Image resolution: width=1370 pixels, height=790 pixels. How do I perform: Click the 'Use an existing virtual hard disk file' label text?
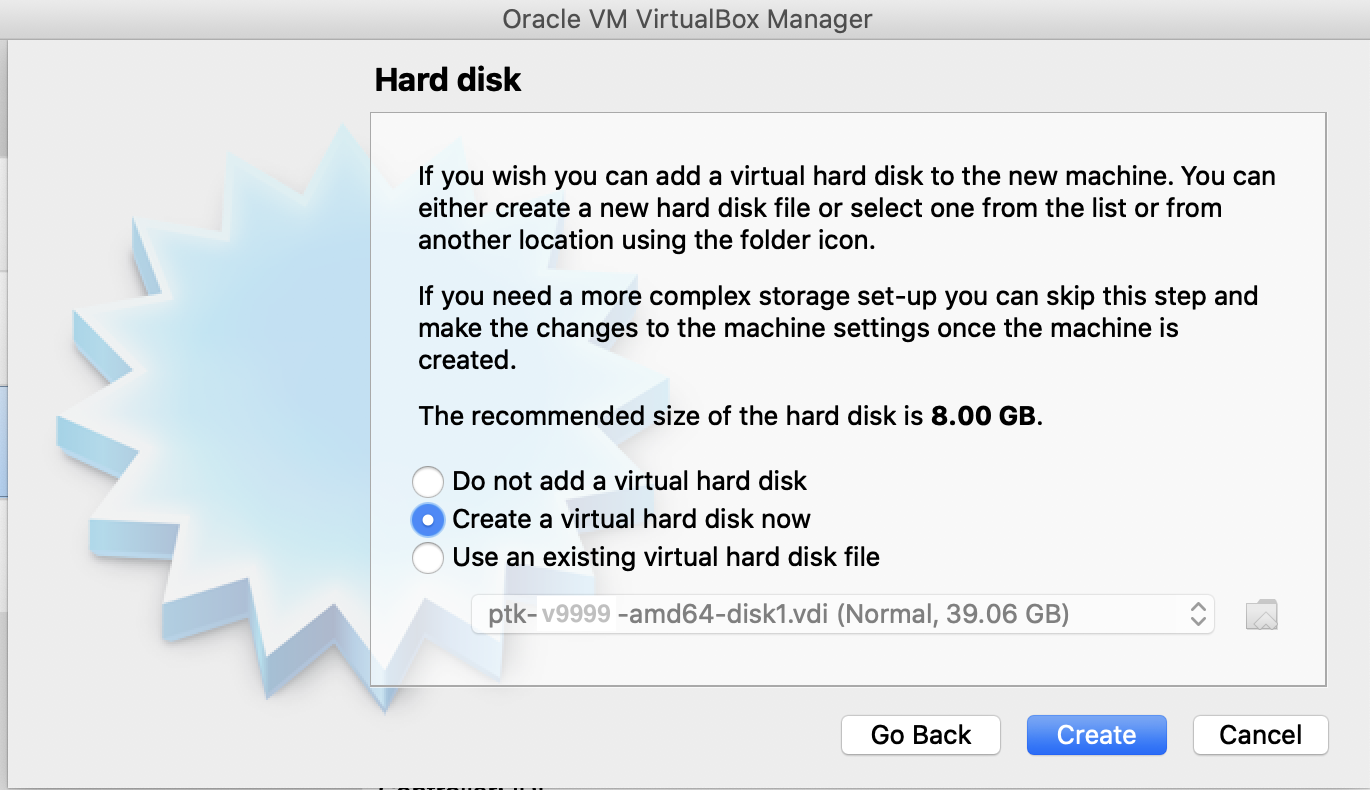click(x=666, y=557)
